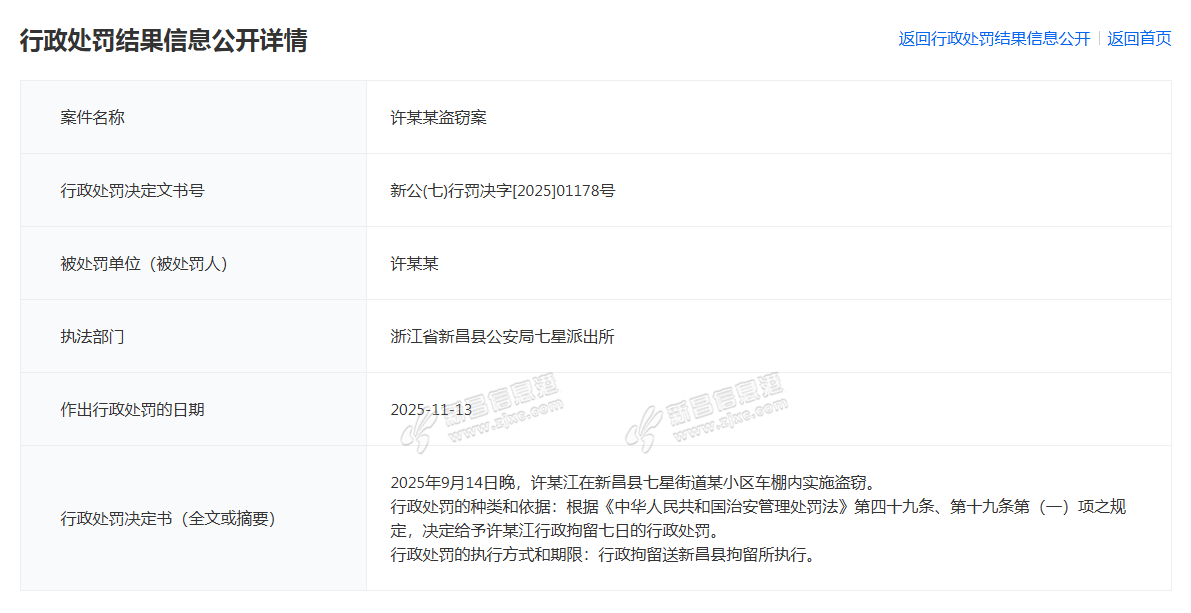The width and height of the screenshot is (1191, 613).
Task: Click the line starting 行政处罚的执行方式和期限
Action: click(x=602, y=554)
